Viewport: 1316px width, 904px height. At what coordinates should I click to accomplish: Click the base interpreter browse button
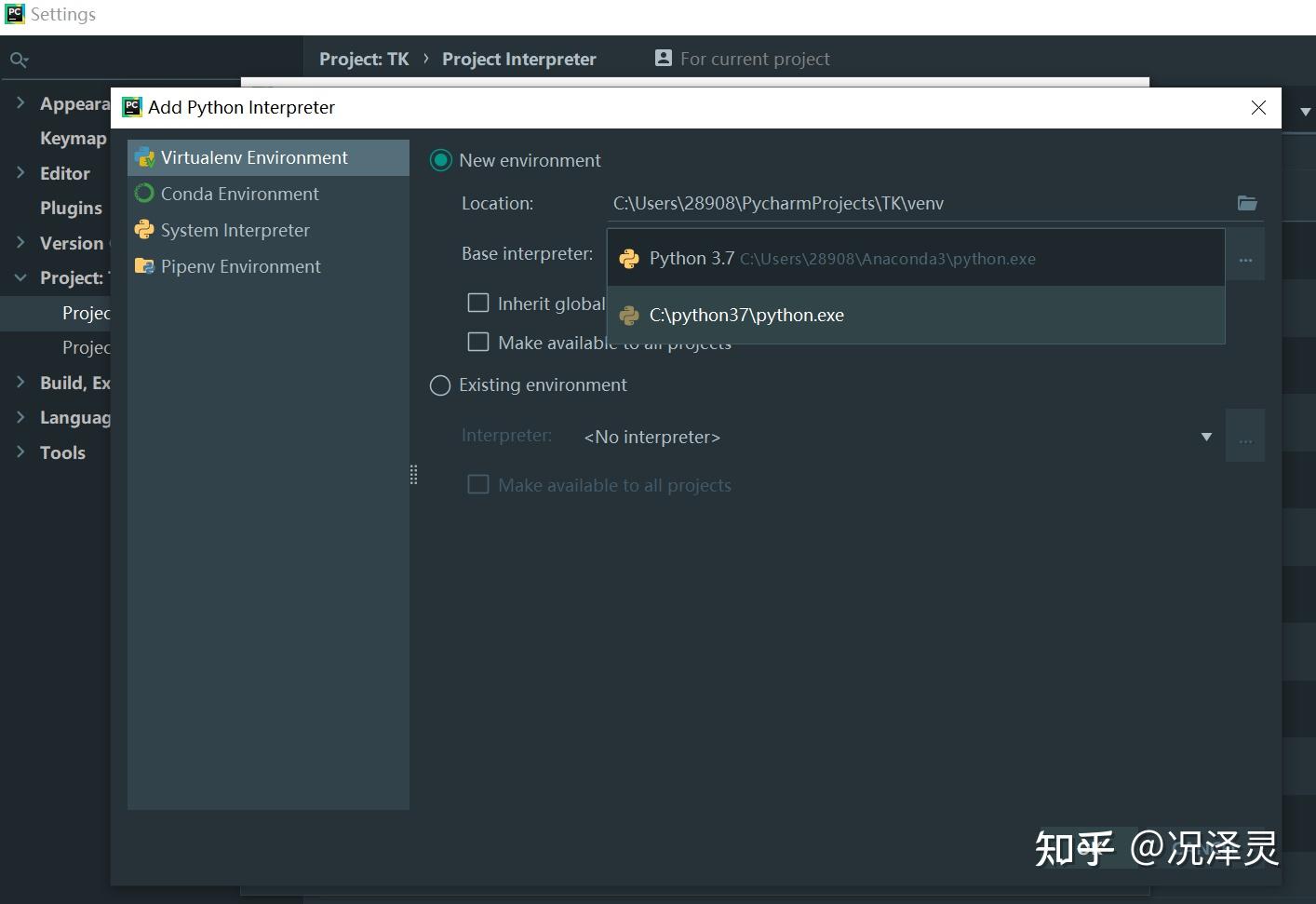[x=1245, y=259]
